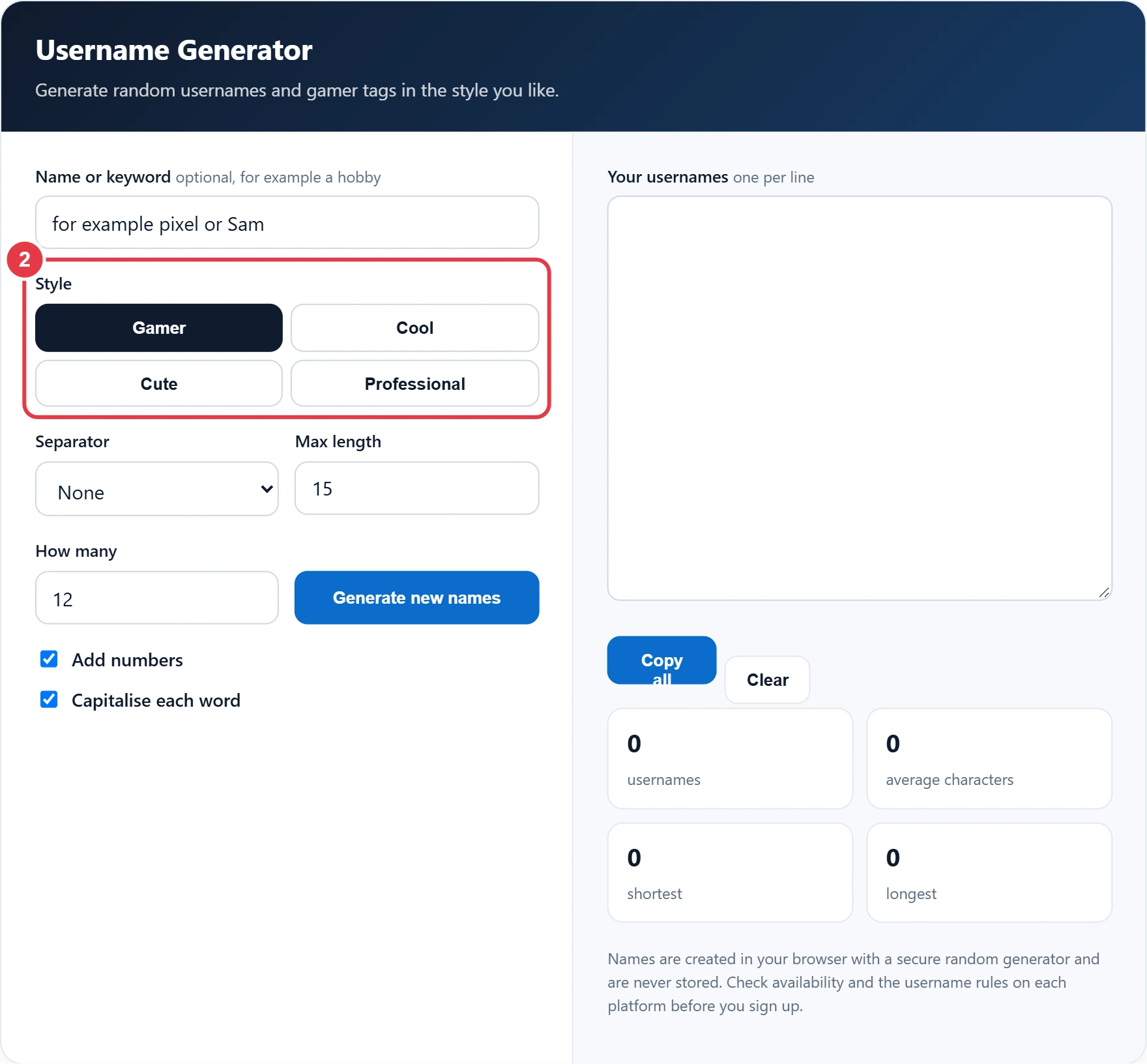Click the usernames count card
Image resolution: width=1147 pixels, height=1064 pixels.
(730, 759)
